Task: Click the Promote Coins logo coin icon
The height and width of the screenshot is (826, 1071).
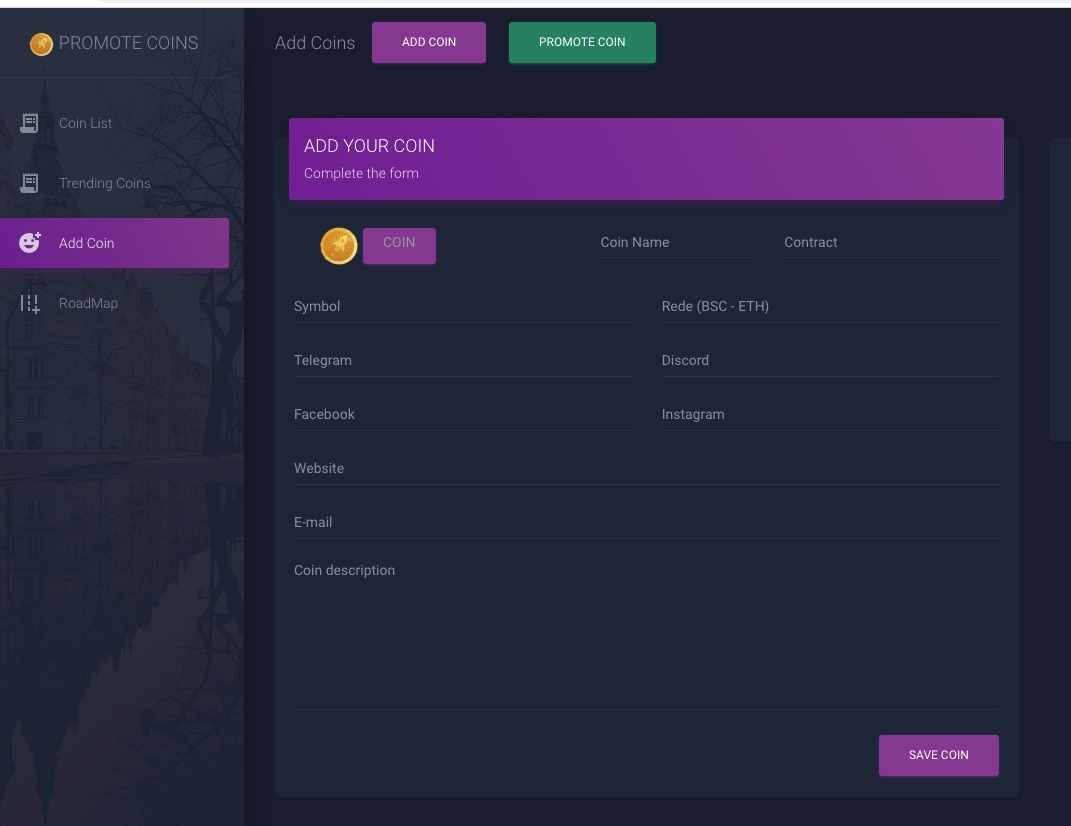Action: pos(41,44)
